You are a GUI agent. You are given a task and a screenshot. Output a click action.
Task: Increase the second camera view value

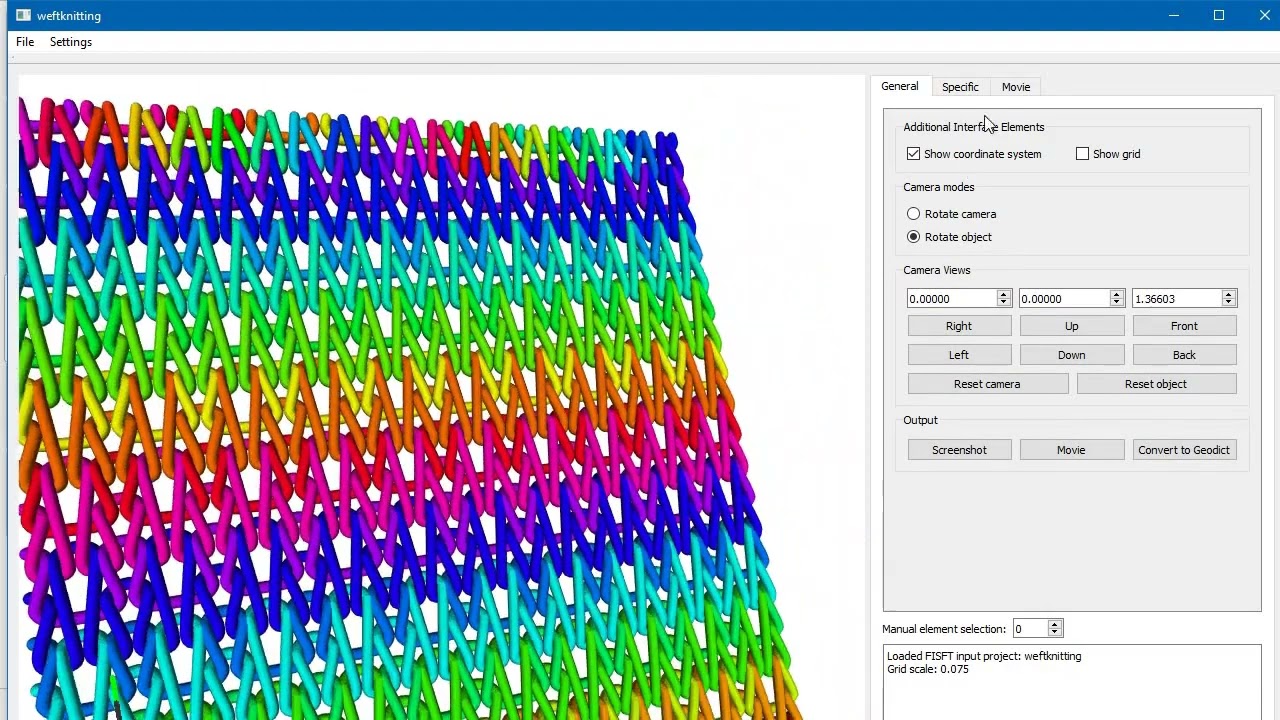pyautogui.click(x=1117, y=295)
